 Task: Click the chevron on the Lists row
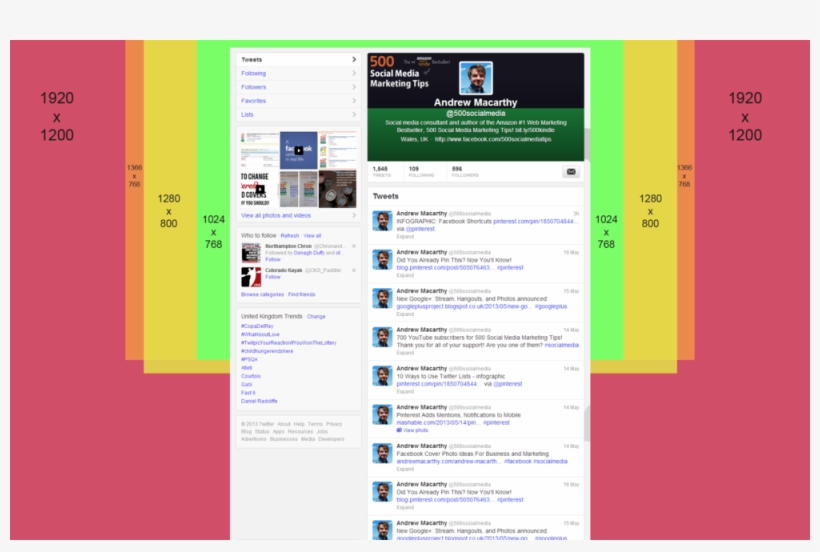(x=354, y=114)
